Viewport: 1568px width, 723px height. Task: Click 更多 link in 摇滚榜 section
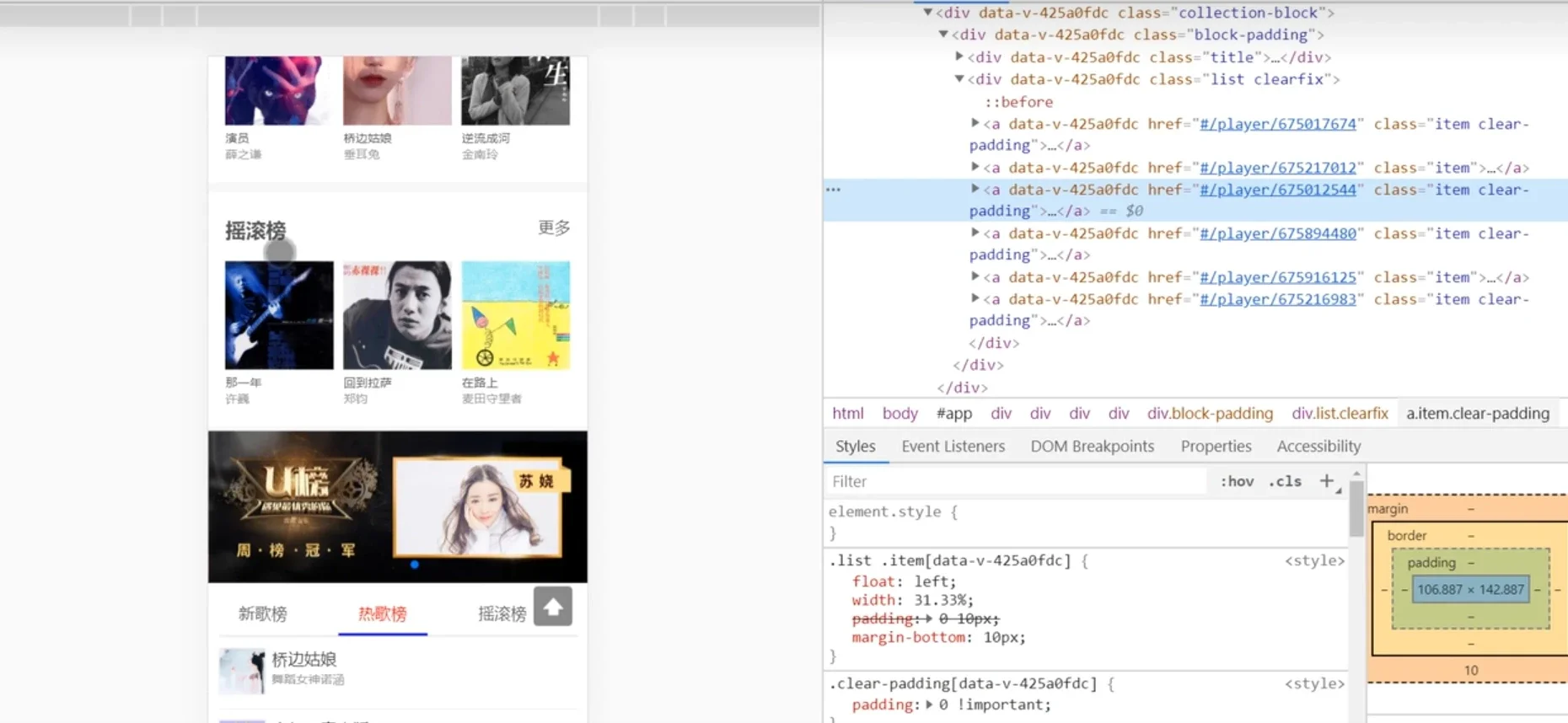click(x=554, y=228)
